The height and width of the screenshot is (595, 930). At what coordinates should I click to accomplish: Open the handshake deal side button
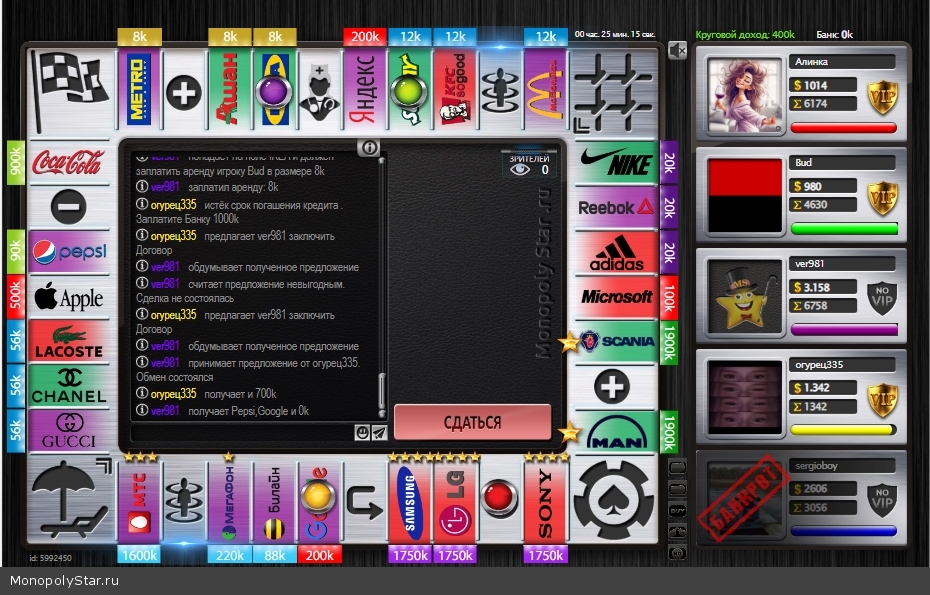click(x=677, y=532)
